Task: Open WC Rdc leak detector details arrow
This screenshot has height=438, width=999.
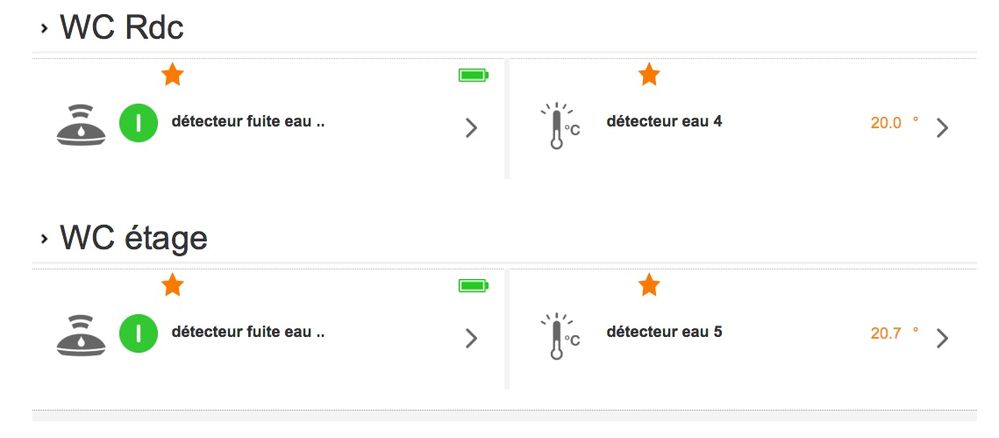Action: (x=471, y=127)
